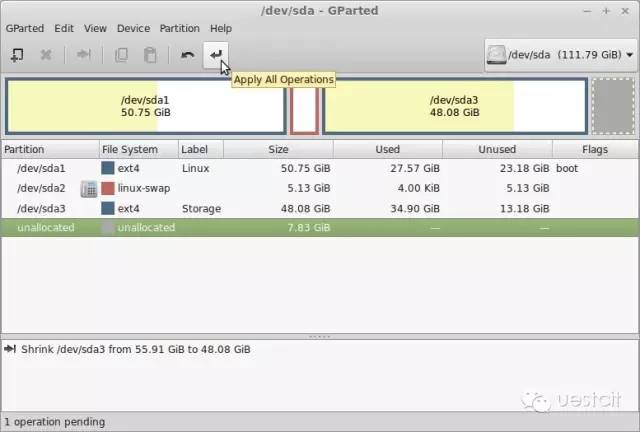
Task: Sort by the Label column header
Action: [201, 149]
